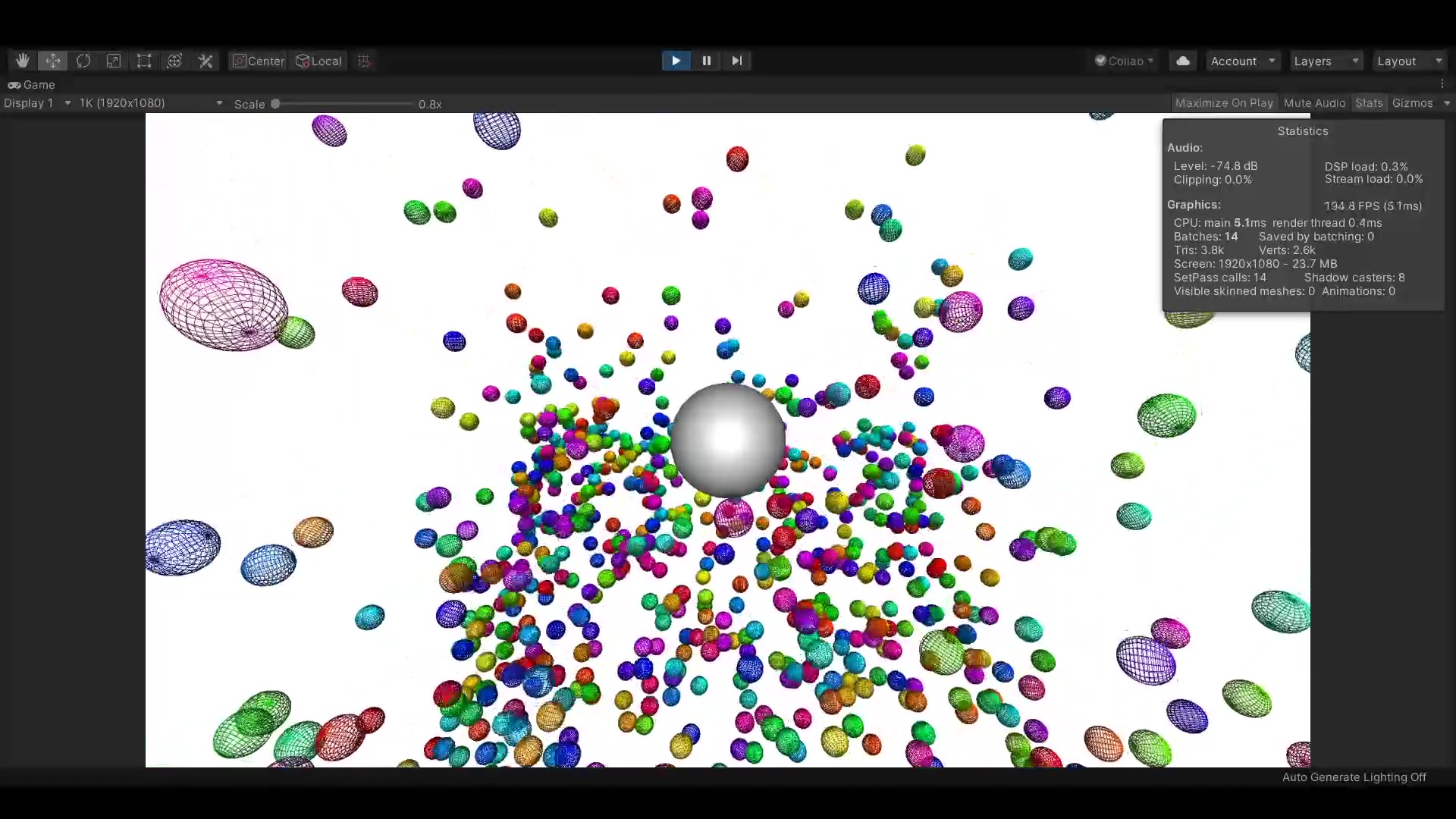Select the Hand tool in the toolbar
Screen dimensions: 1456x819
click(22, 61)
